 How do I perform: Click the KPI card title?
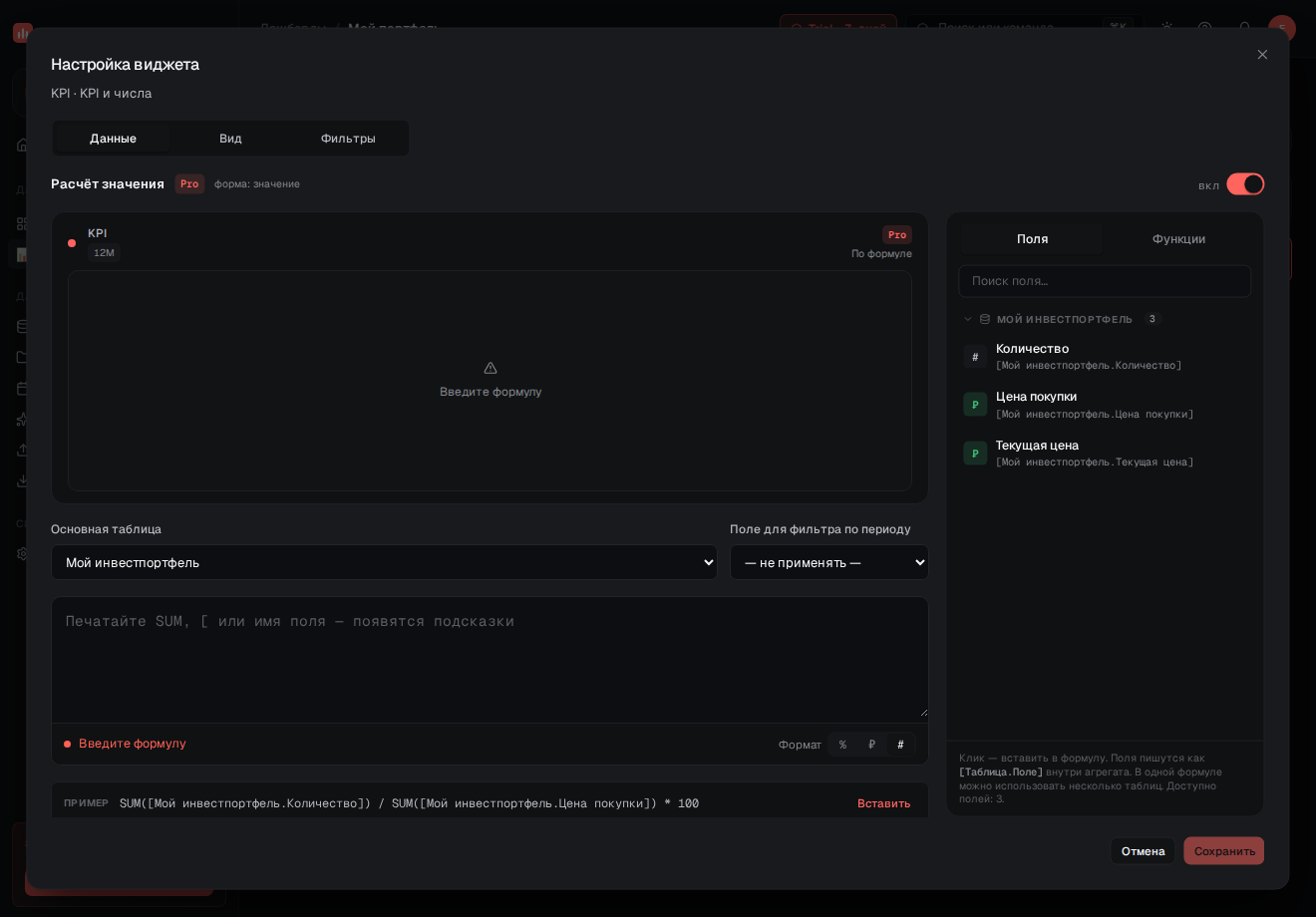coord(97,233)
